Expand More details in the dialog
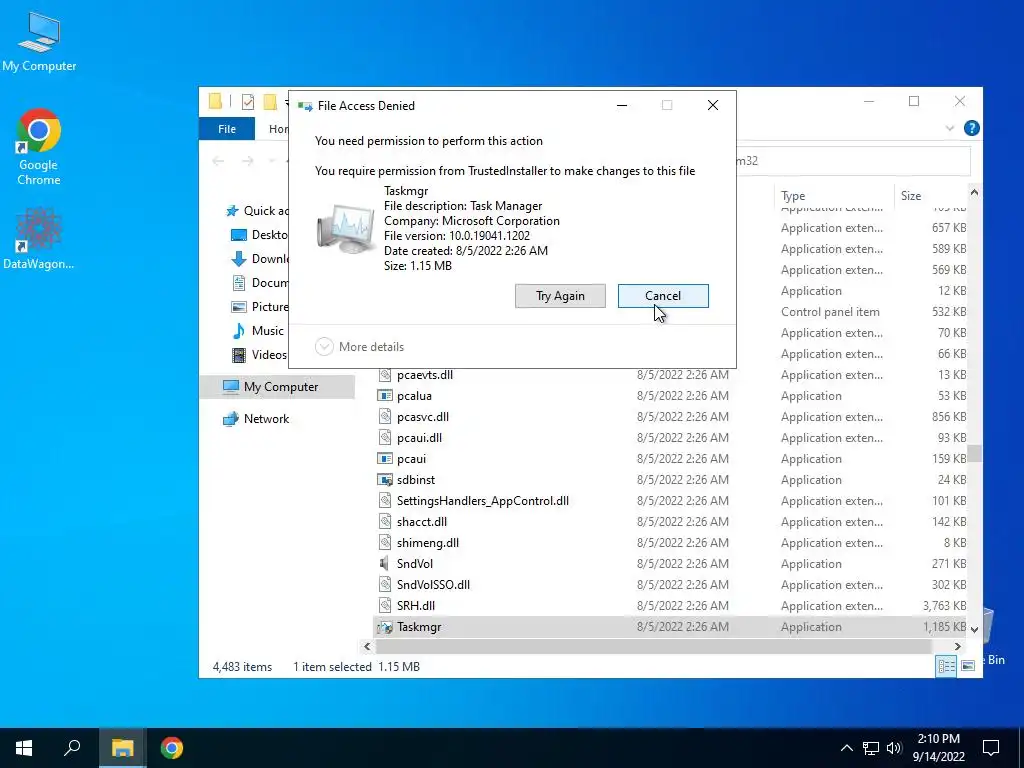Viewport: 1024px width, 768px height. (x=359, y=347)
